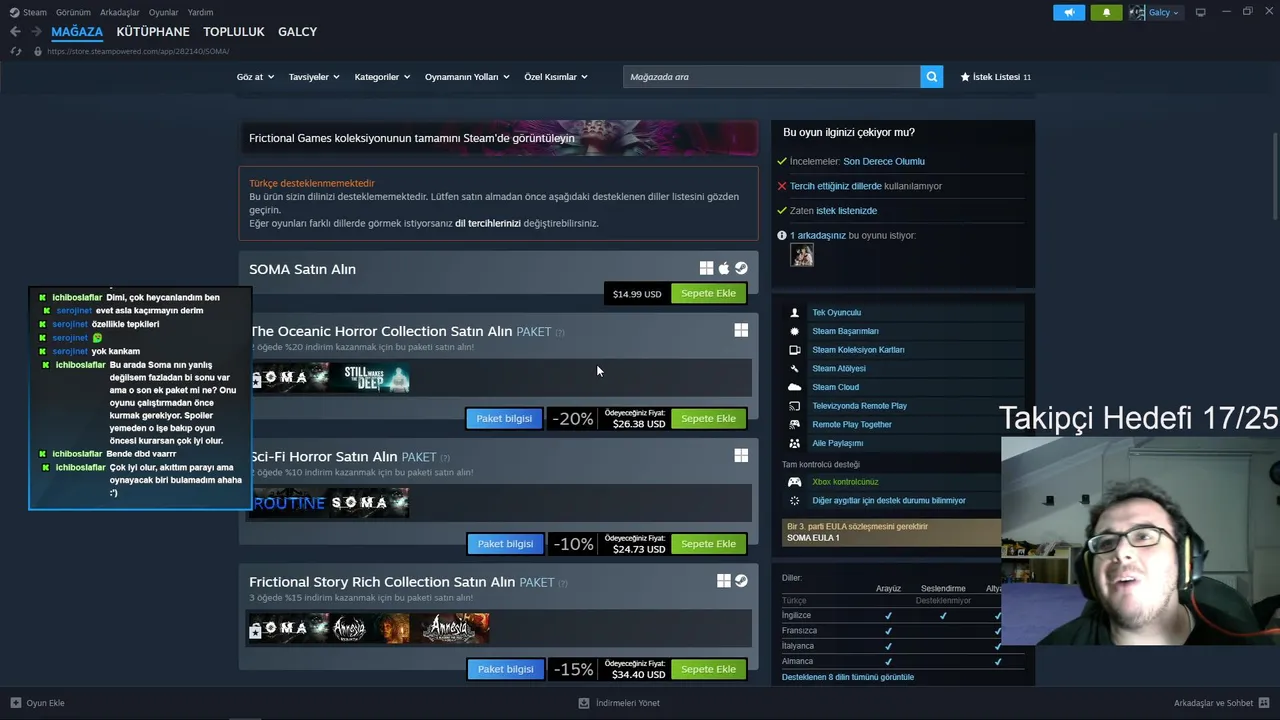
Task: Click the İndirmeleri Yönet download icon
Action: coord(584,703)
